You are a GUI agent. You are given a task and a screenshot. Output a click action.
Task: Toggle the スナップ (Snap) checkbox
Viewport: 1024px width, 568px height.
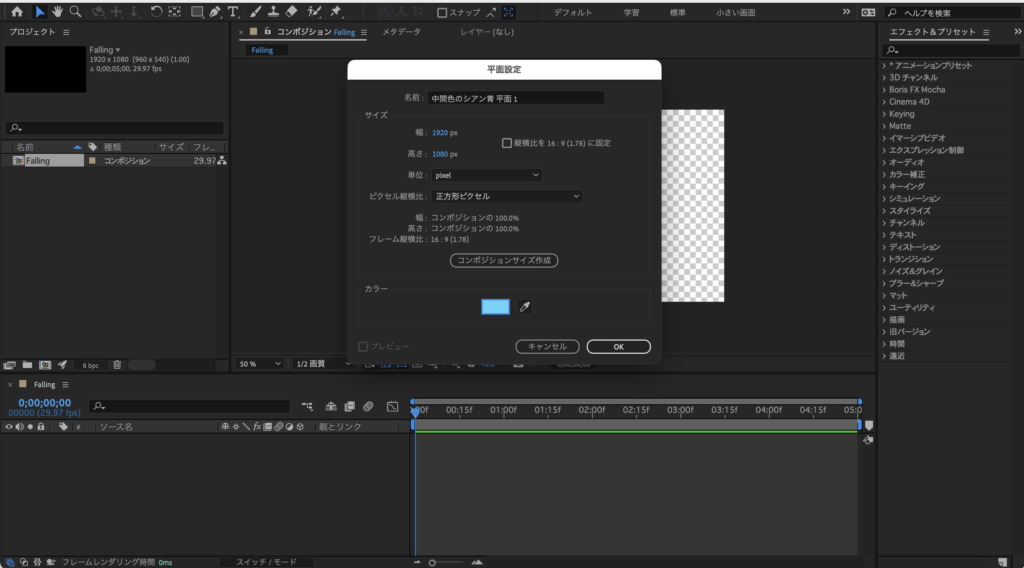[x=443, y=13]
